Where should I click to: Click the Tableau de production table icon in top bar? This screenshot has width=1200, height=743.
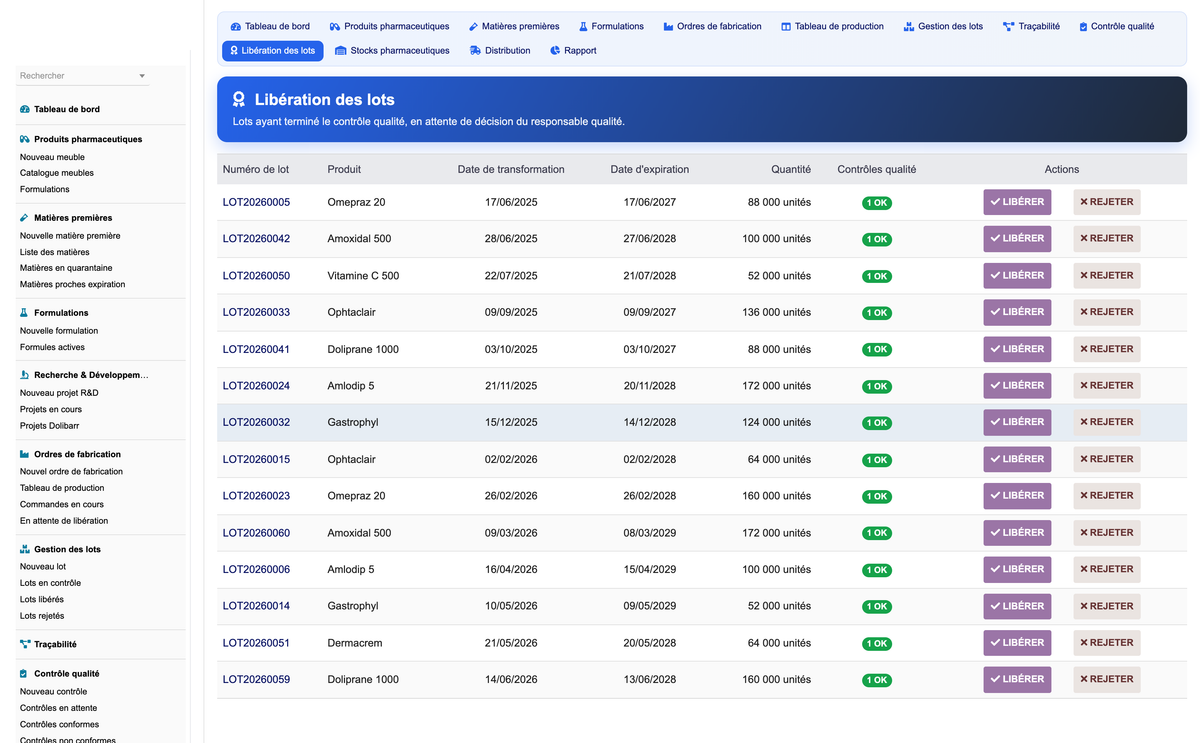[786, 26]
